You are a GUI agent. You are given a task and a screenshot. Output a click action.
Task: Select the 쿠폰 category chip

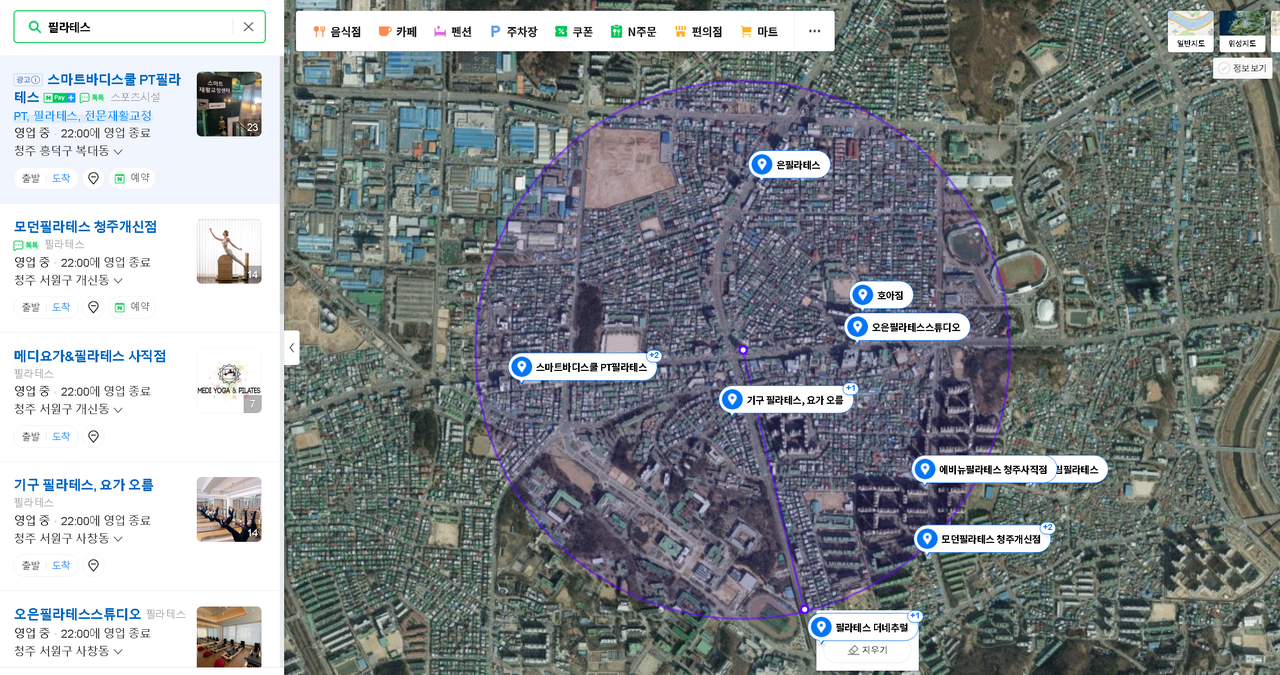pyautogui.click(x=574, y=32)
